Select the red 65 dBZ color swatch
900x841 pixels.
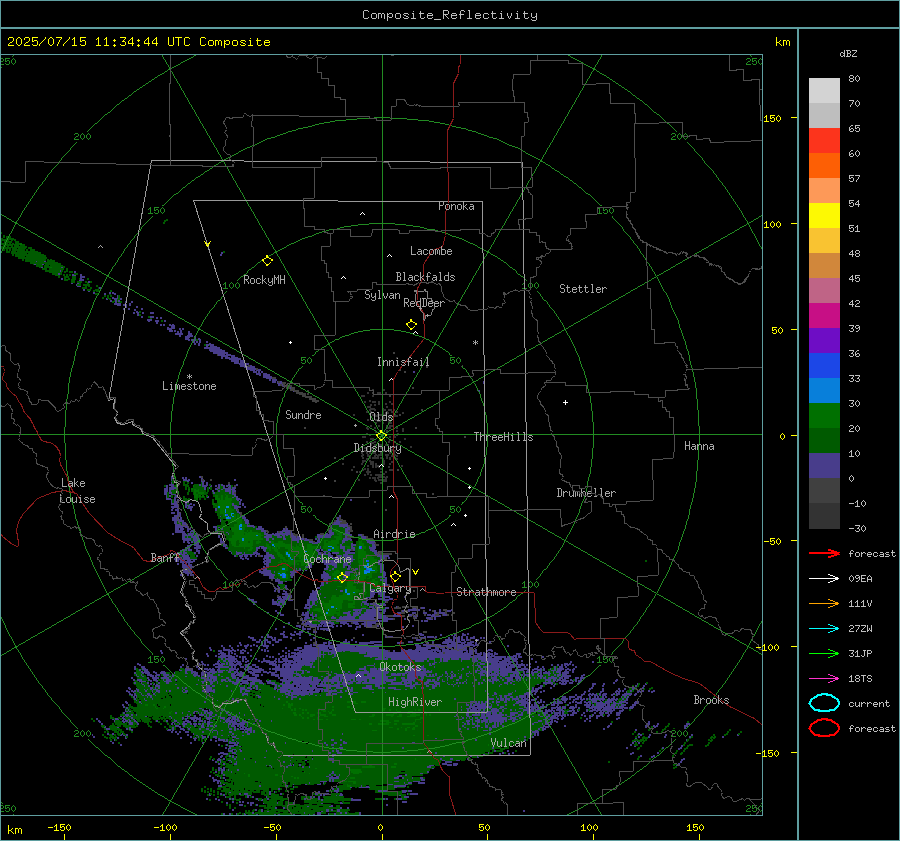click(x=824, y=141)
